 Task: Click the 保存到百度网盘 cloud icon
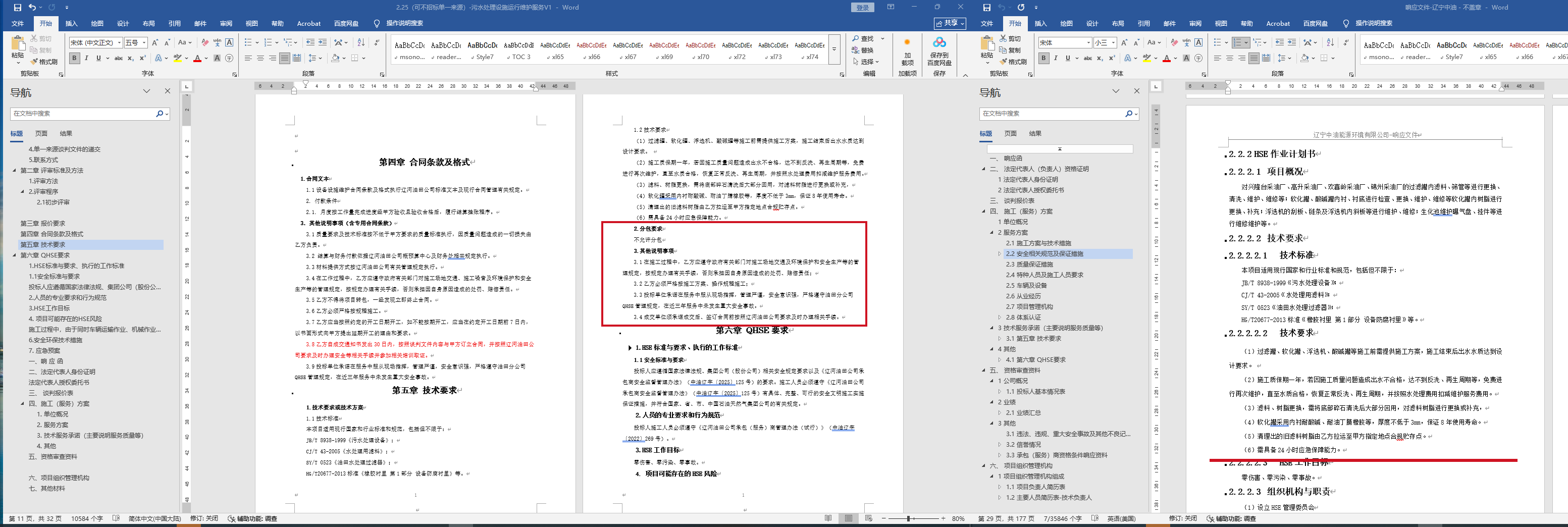[939, 42]
